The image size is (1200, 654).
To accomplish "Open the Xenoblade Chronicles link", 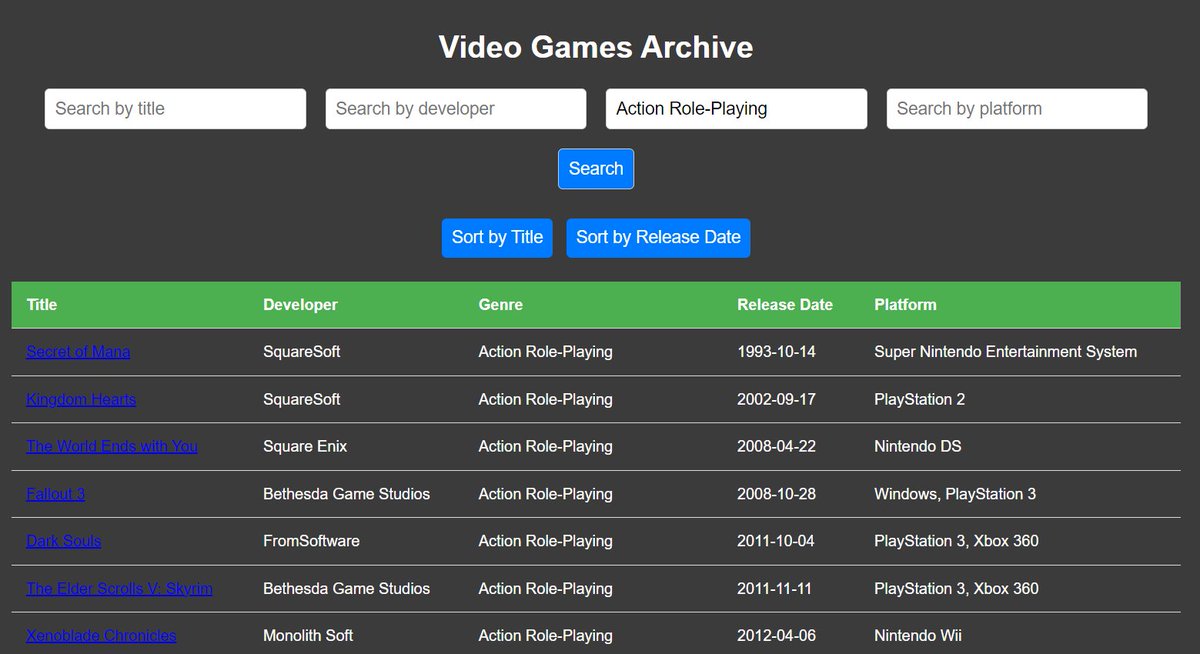I will point(101,635).
